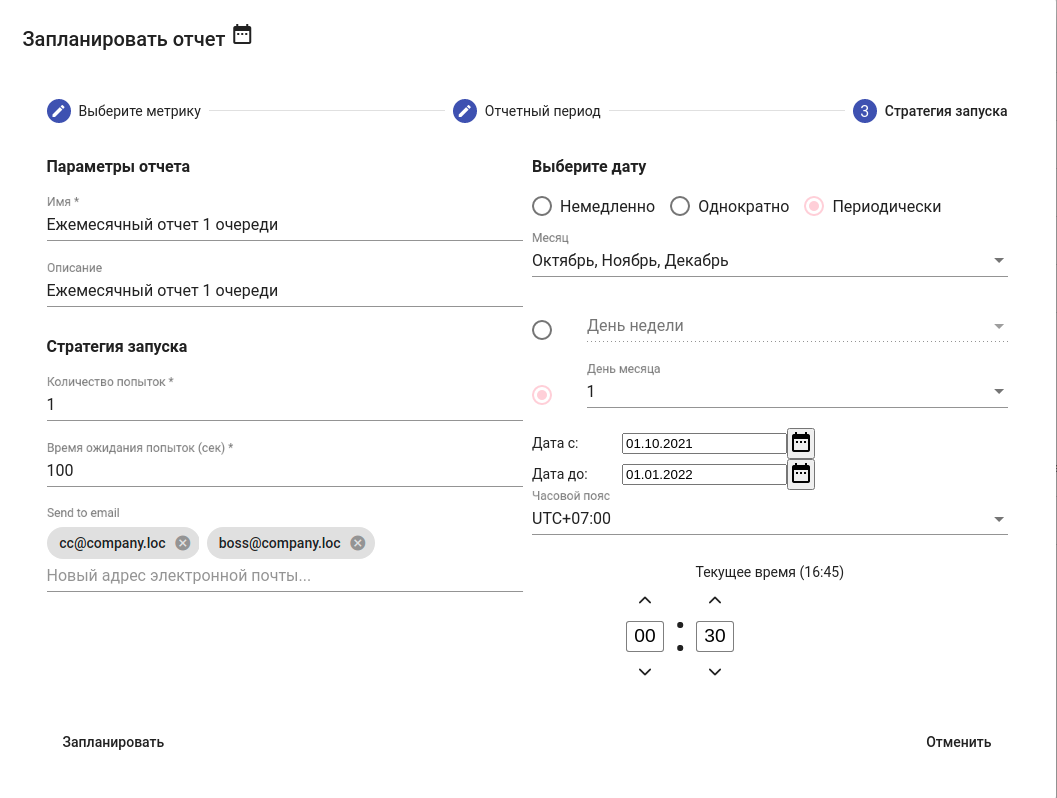Screen dimensions: 1057x798
Task: Click the edit icon for 'Выберите метрику' step
Action: coord(59,111)
